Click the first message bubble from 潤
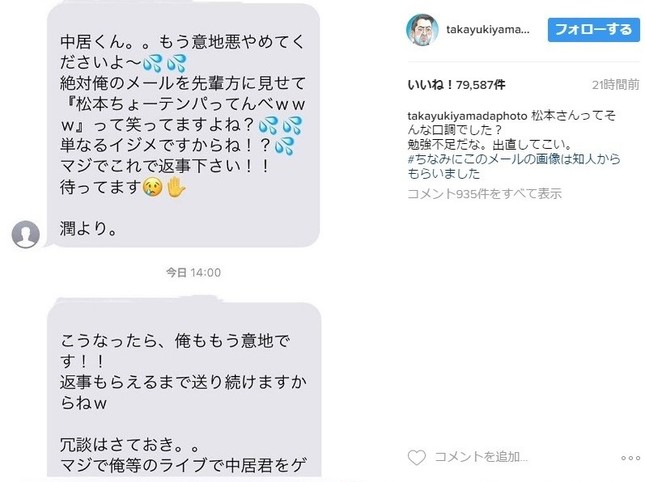The width and height of the screenshot is (645, 482). pos(183,125)
